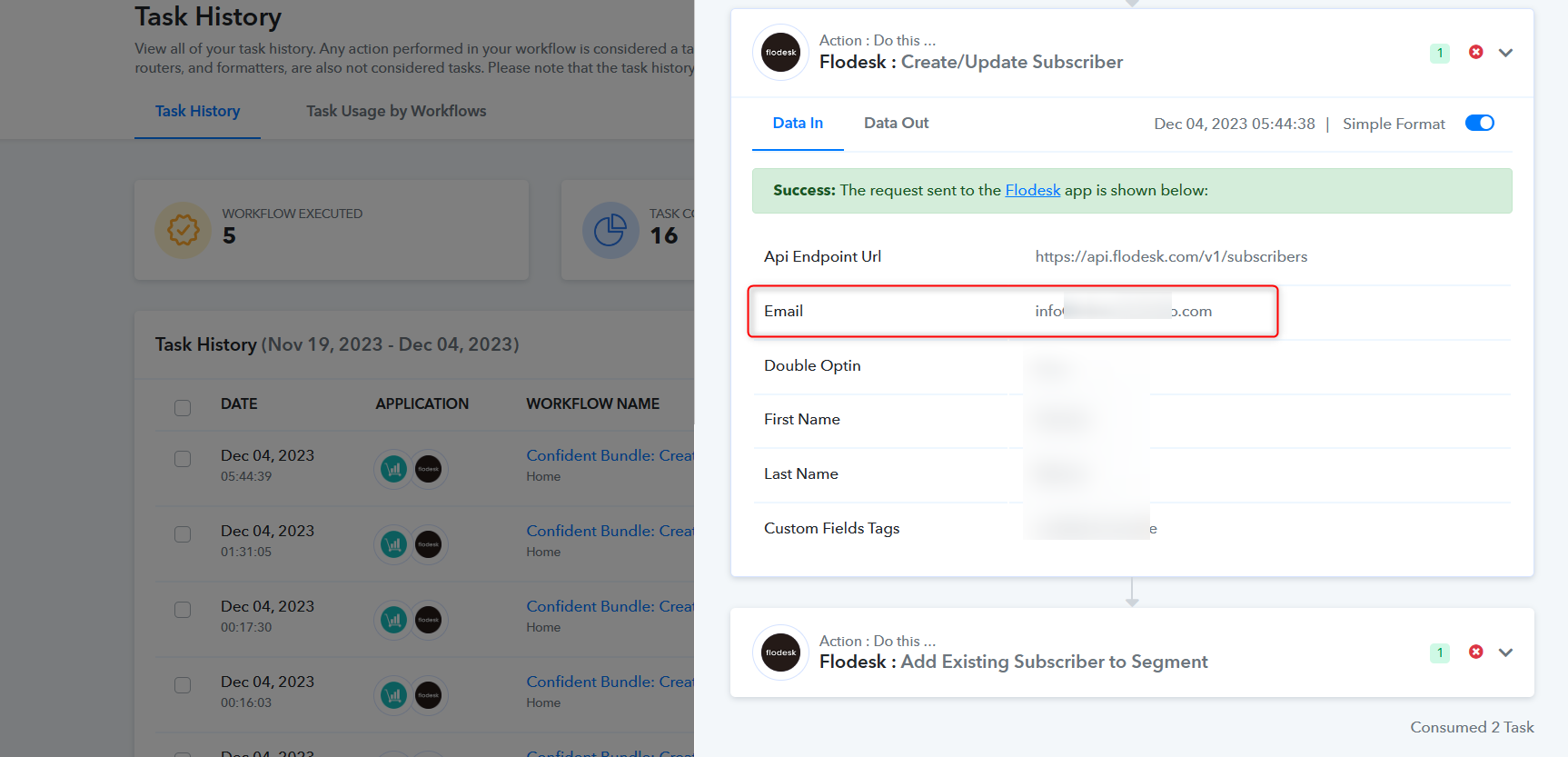Click the Email field row label
Viewport: 1568px width, 757px height.
783,311
